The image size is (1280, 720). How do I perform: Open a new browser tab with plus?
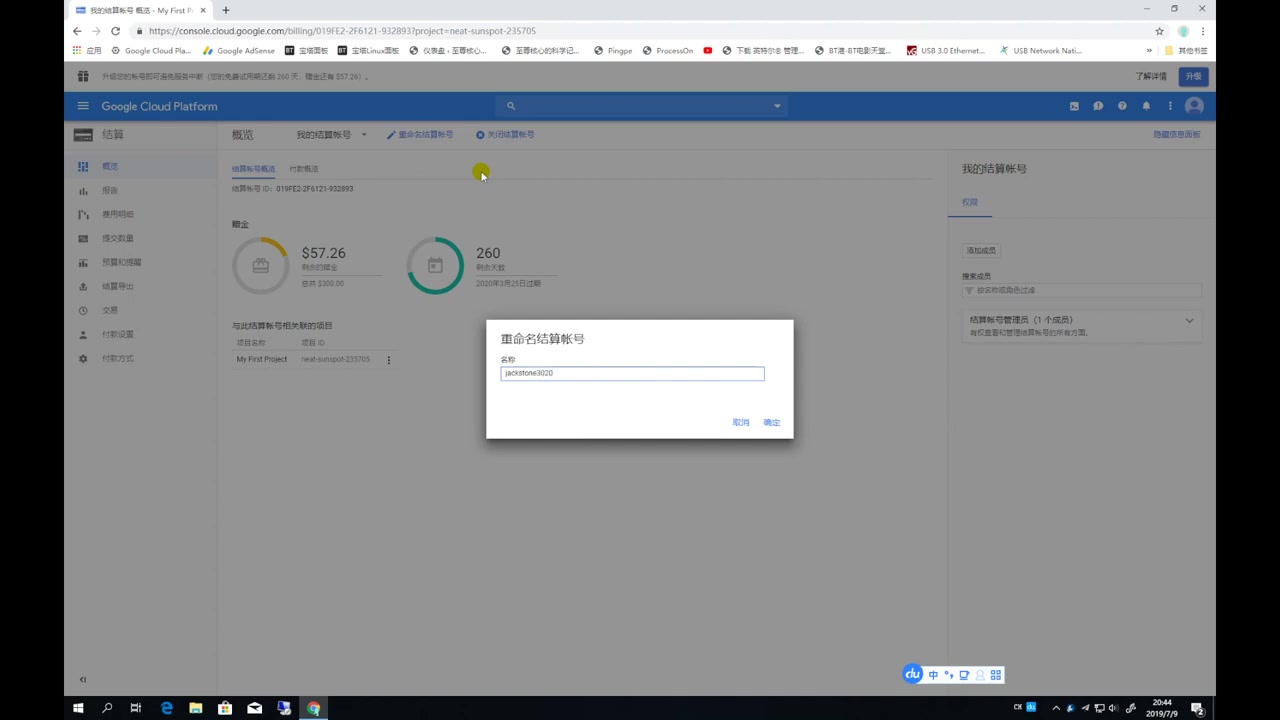[x=226, y=10]
